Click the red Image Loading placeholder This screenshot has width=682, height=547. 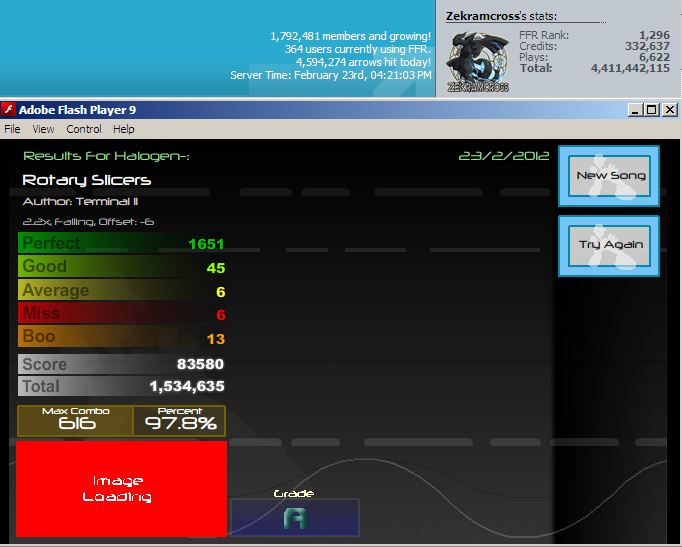click(121, 489)
